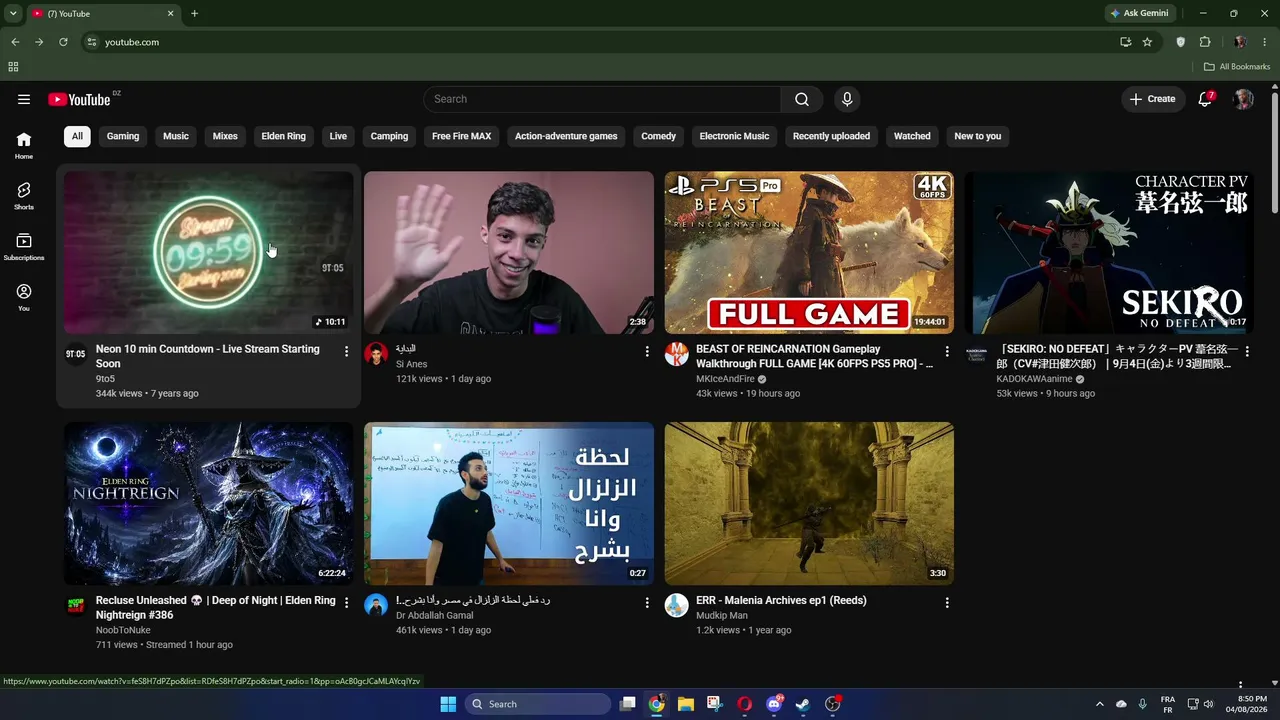Open the tab search dropdown arrow
Viewport: 1280px width, 720px height.
tap(13, 13)
